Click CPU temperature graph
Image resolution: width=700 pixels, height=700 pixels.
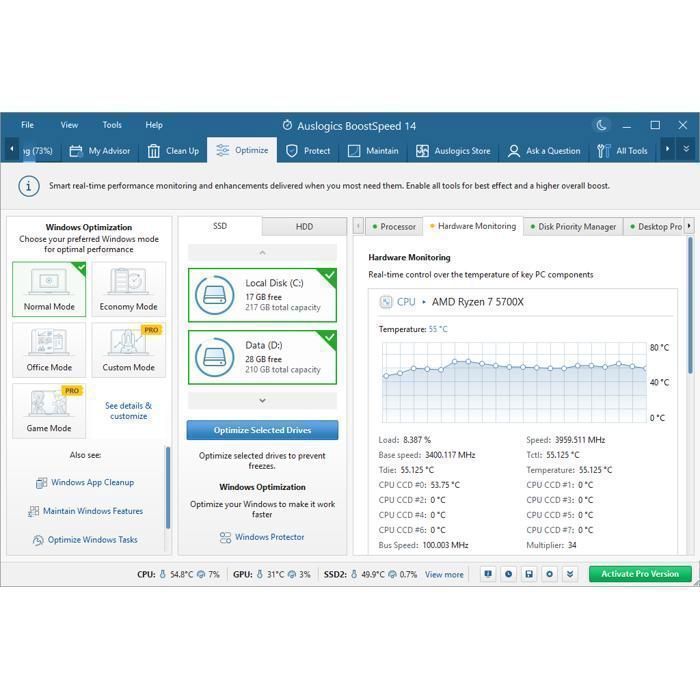tap(514, 383)
